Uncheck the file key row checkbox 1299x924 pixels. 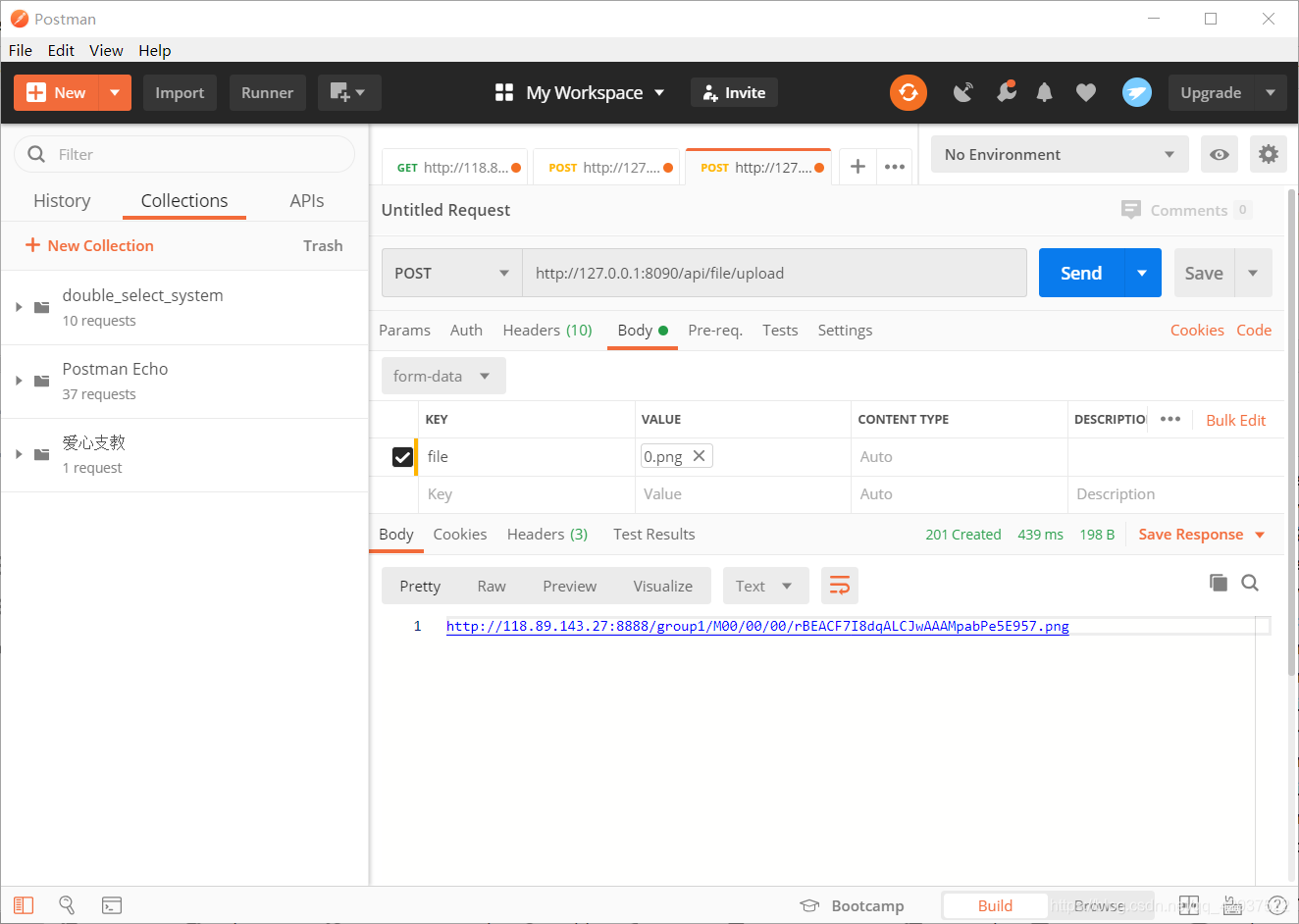coord(402,457)
